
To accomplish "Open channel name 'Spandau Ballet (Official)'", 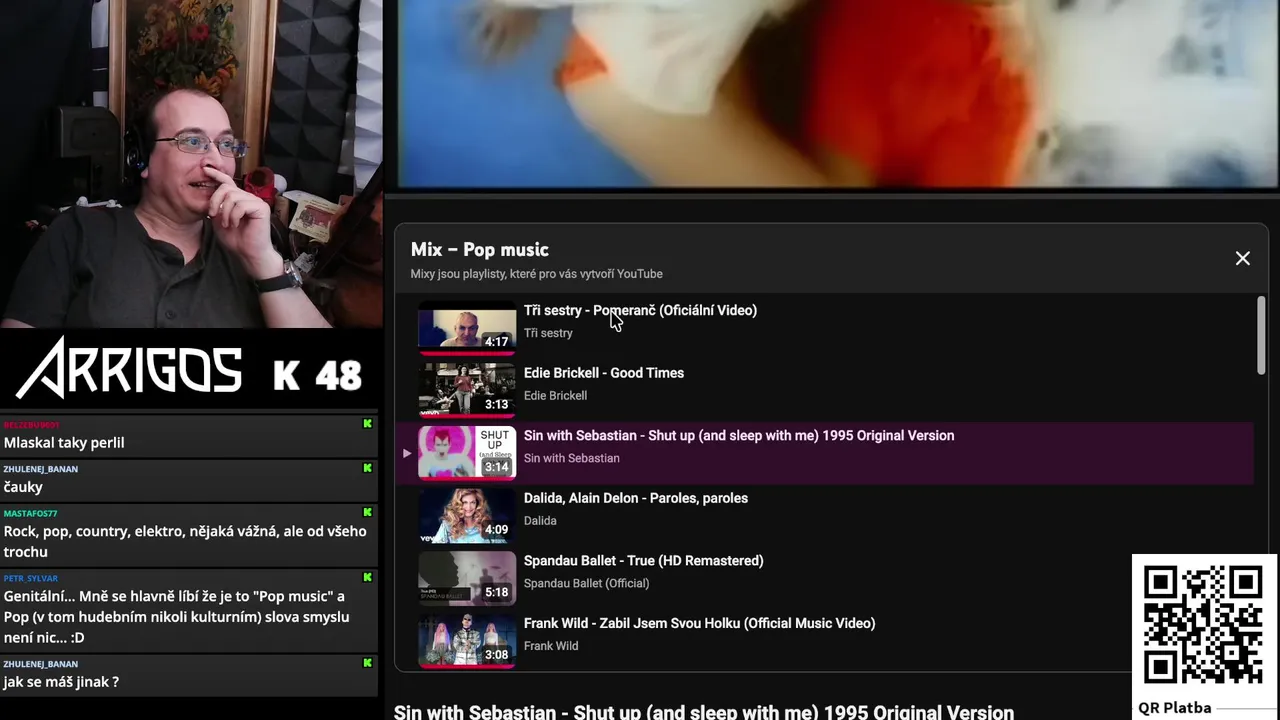I will [586, 583].
